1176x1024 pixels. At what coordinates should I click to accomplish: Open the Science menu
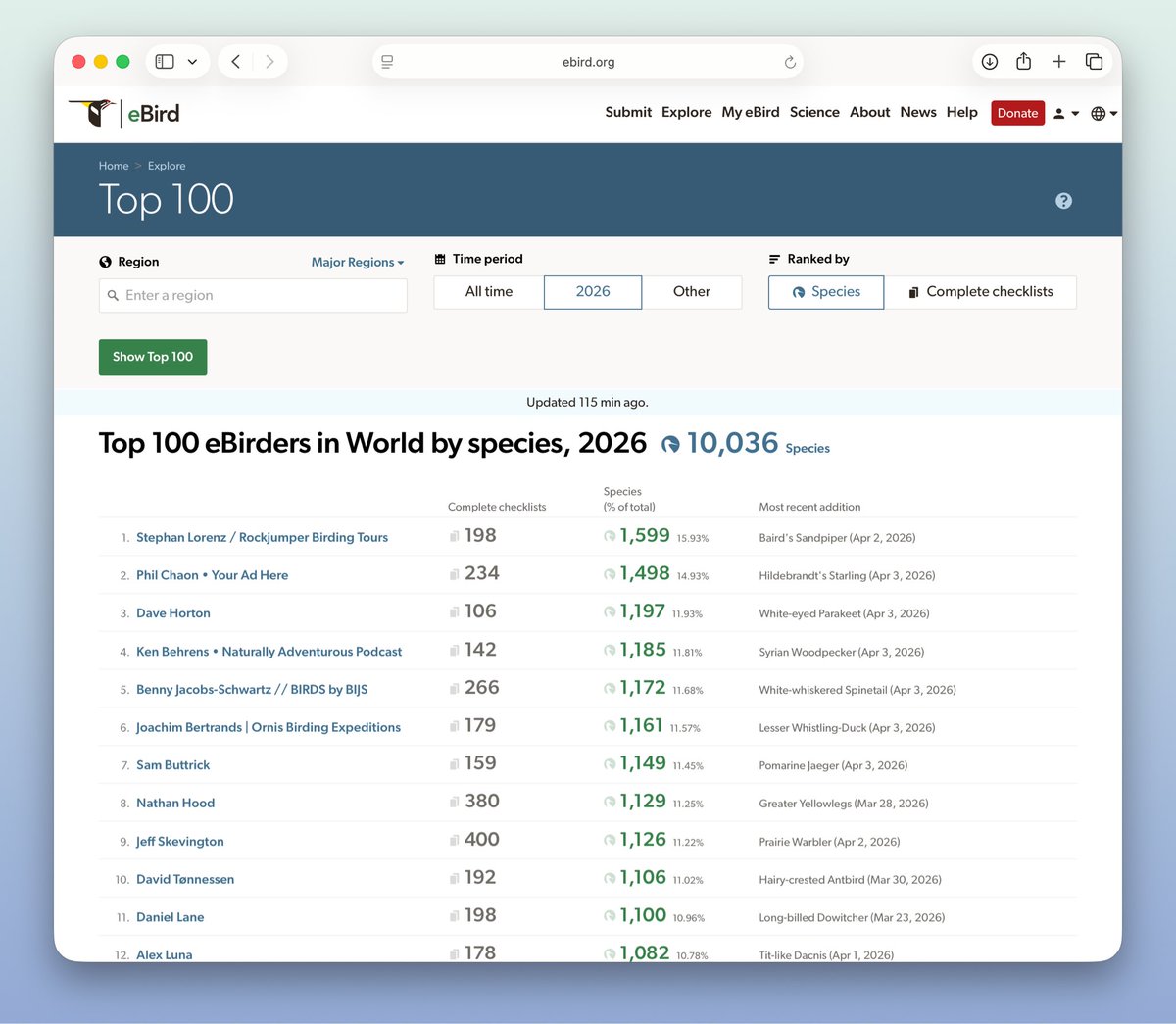[814, 112]
